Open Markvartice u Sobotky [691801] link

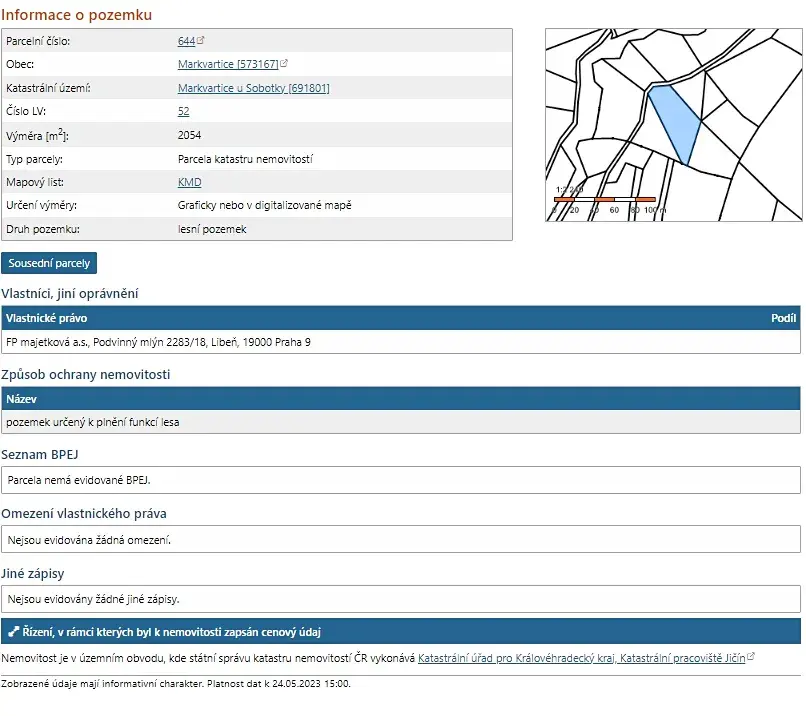pyautogui.click(x=253, y=88)
